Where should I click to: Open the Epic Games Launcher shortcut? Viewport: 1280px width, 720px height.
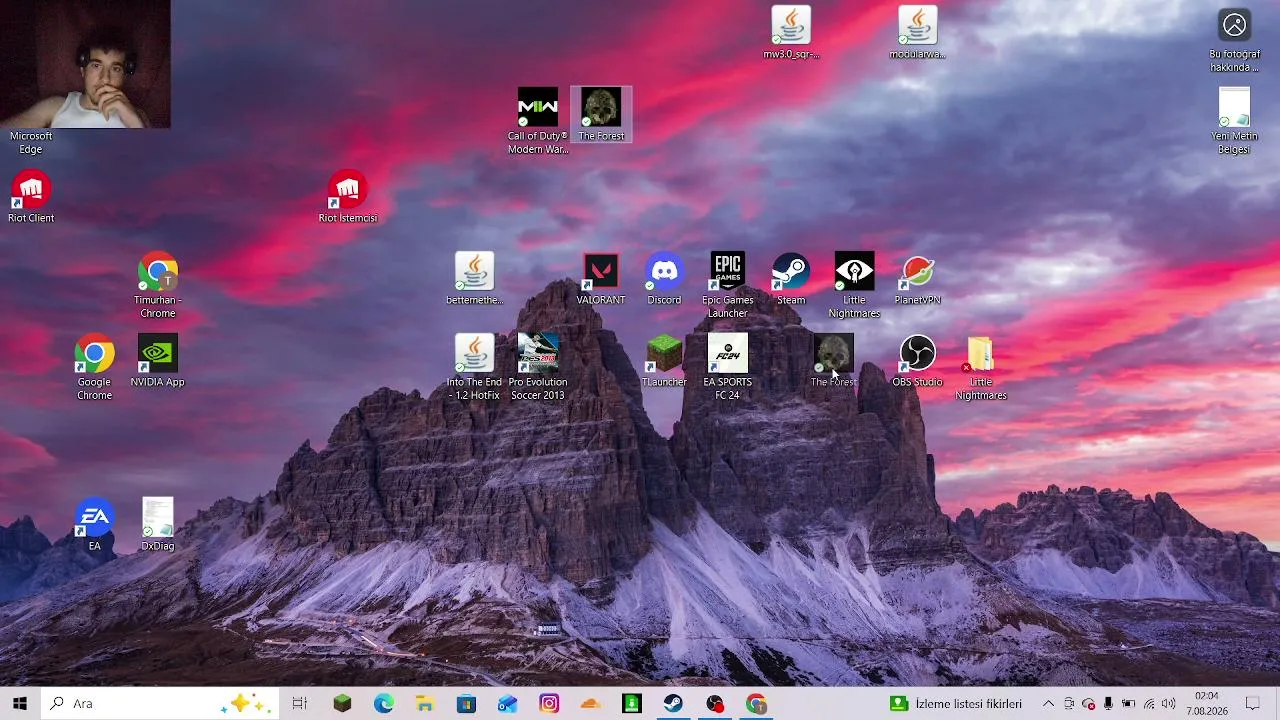728,286
